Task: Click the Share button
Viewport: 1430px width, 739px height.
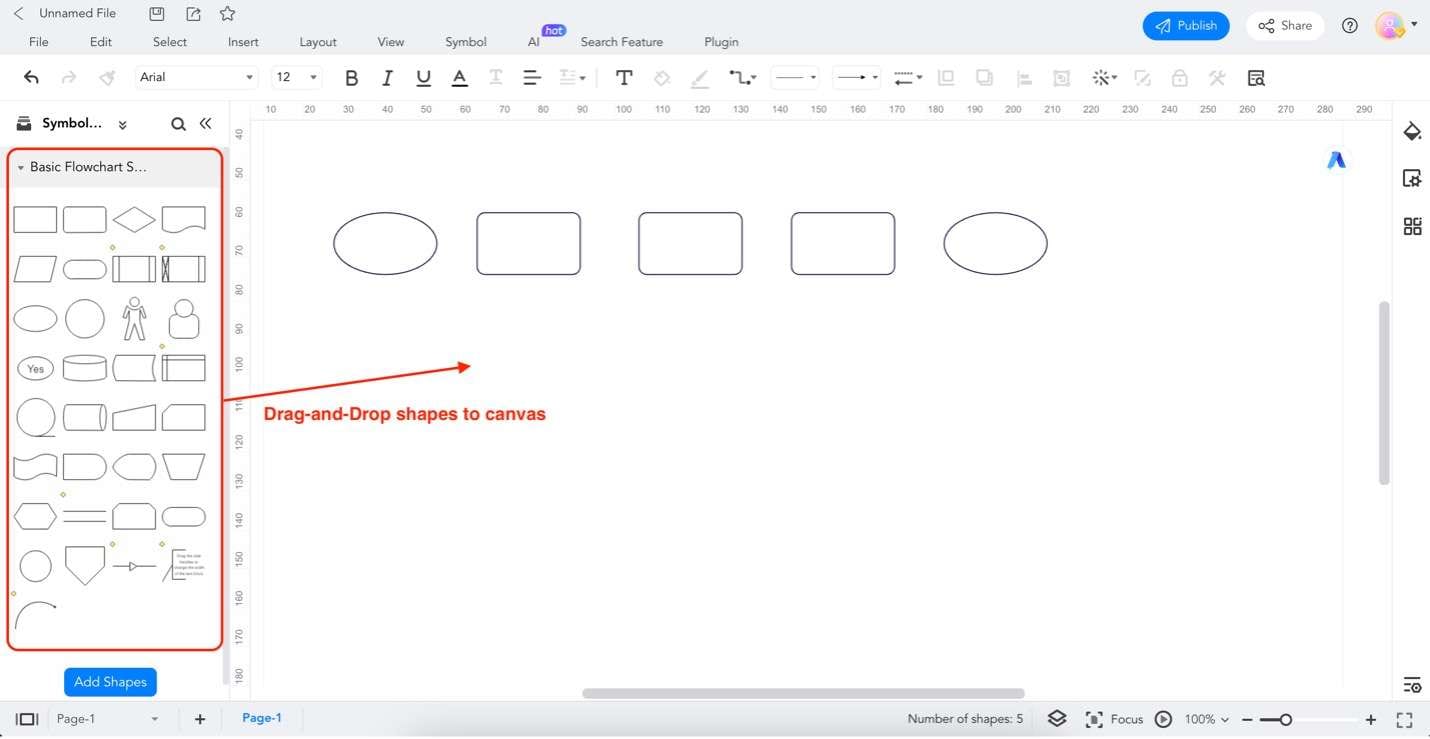Action: [1285, 26]
